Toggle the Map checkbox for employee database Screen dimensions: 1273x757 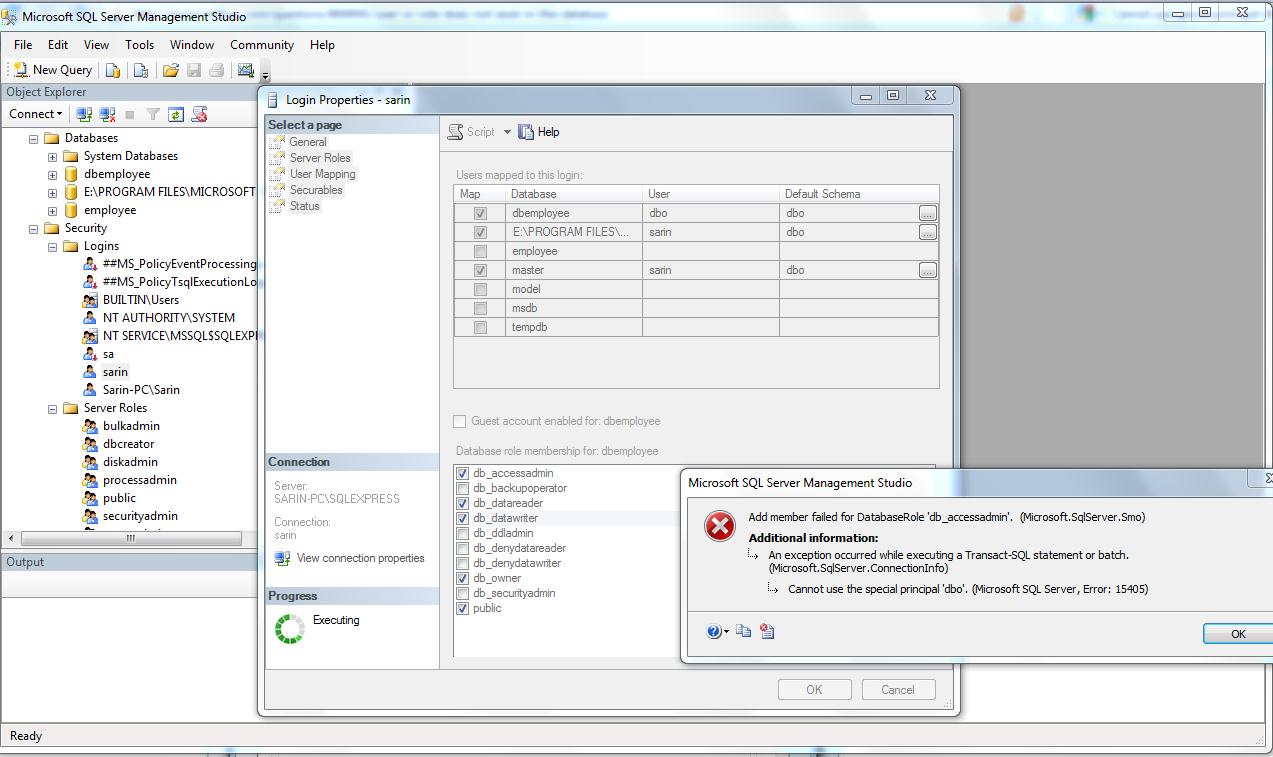pyautogui.click(x=481, y=251)
